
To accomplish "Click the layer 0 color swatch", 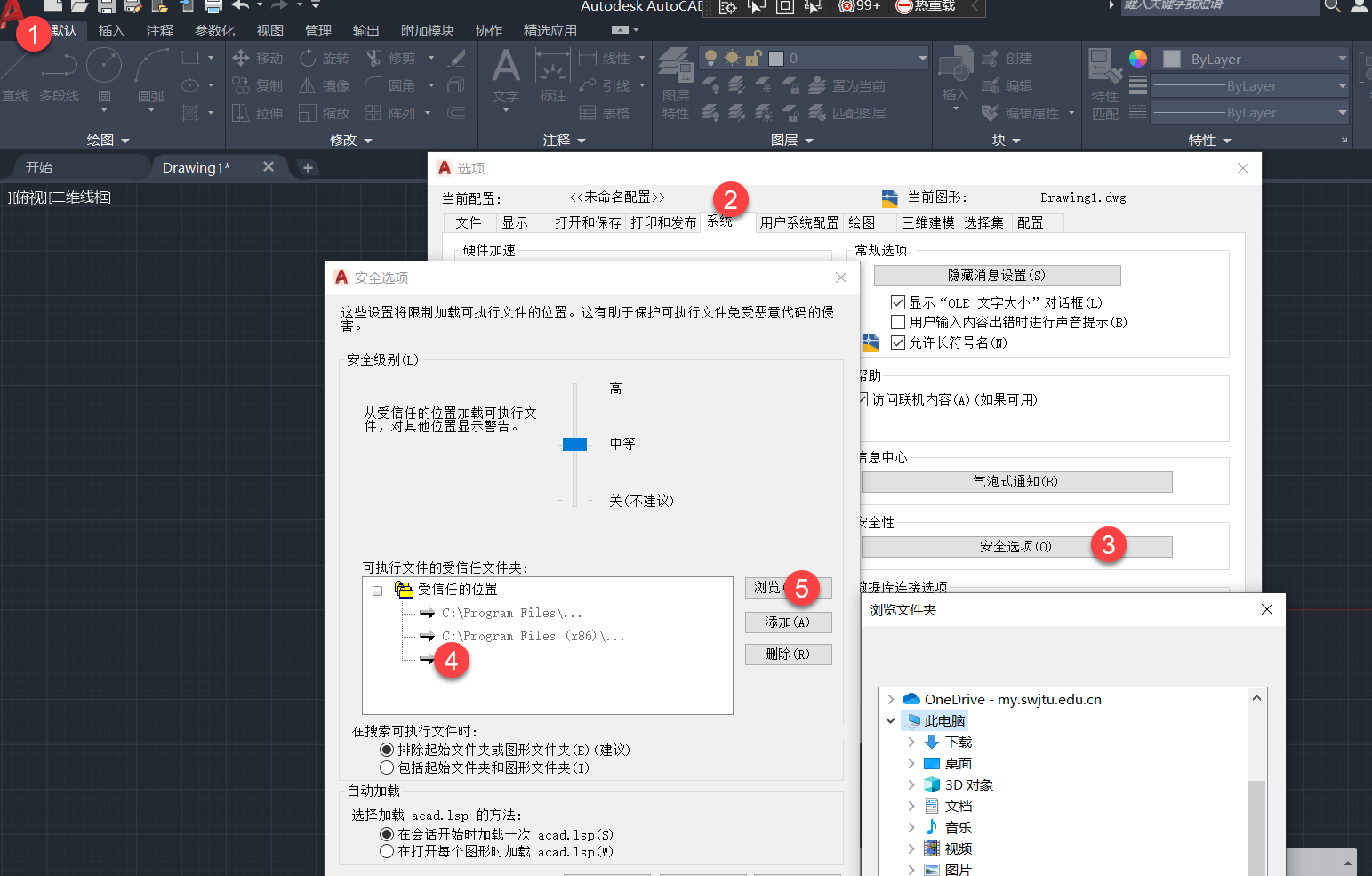I will tap(776, 59).
